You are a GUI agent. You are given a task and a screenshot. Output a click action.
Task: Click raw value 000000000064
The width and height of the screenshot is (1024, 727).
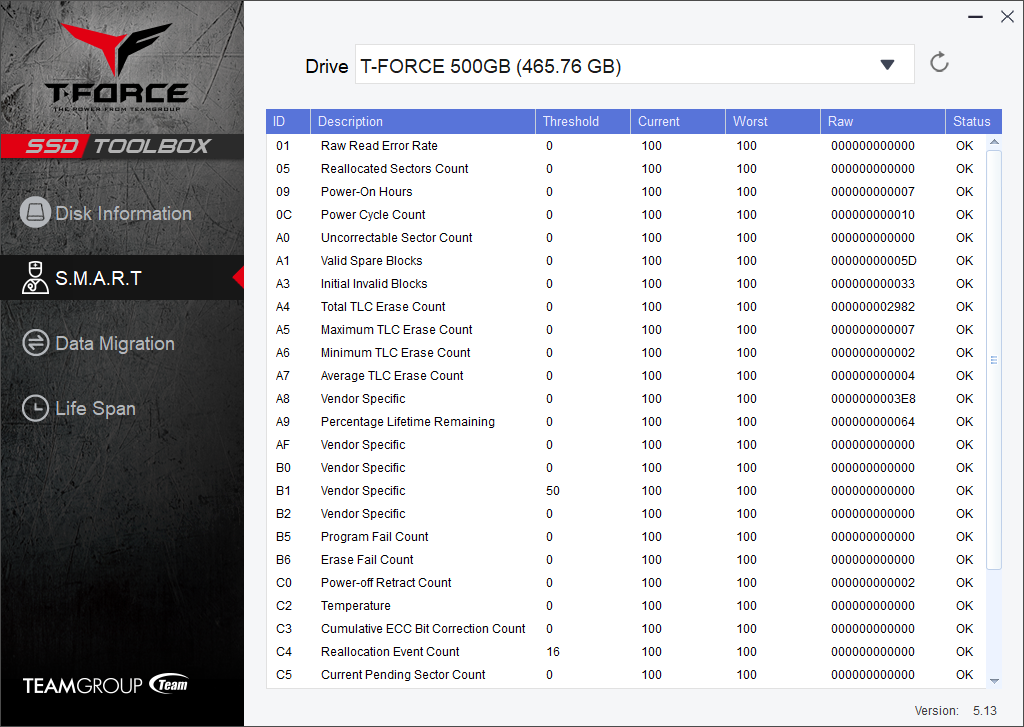872,421
